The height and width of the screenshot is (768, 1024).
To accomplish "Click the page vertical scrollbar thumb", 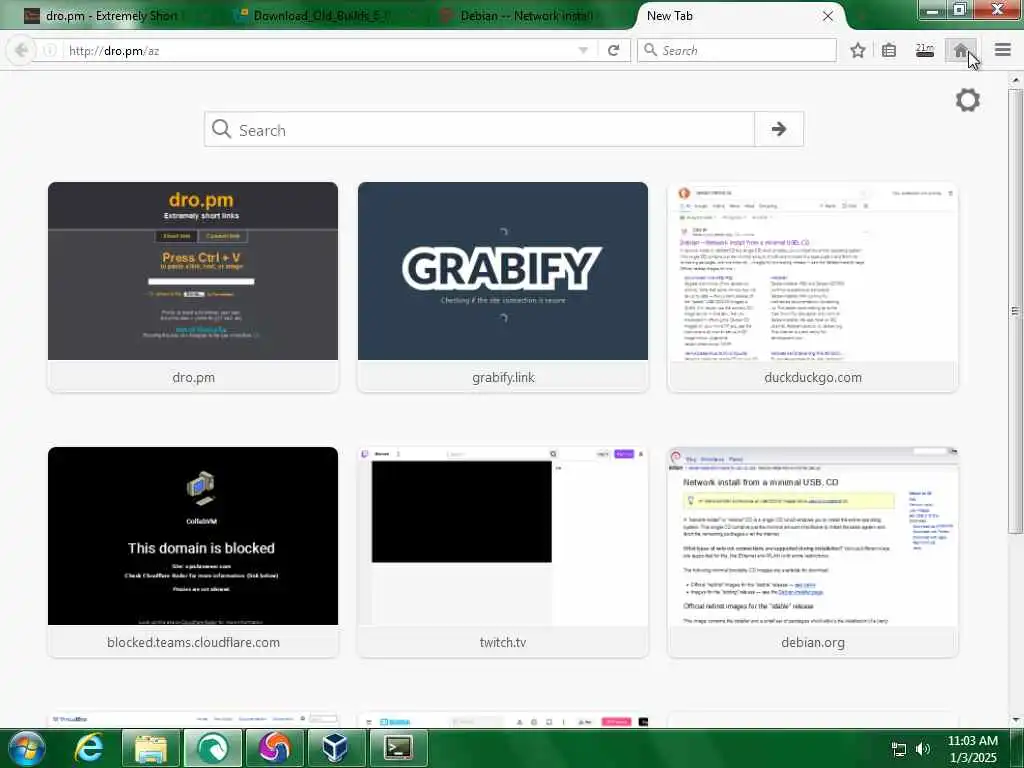I will [1015, 310].
